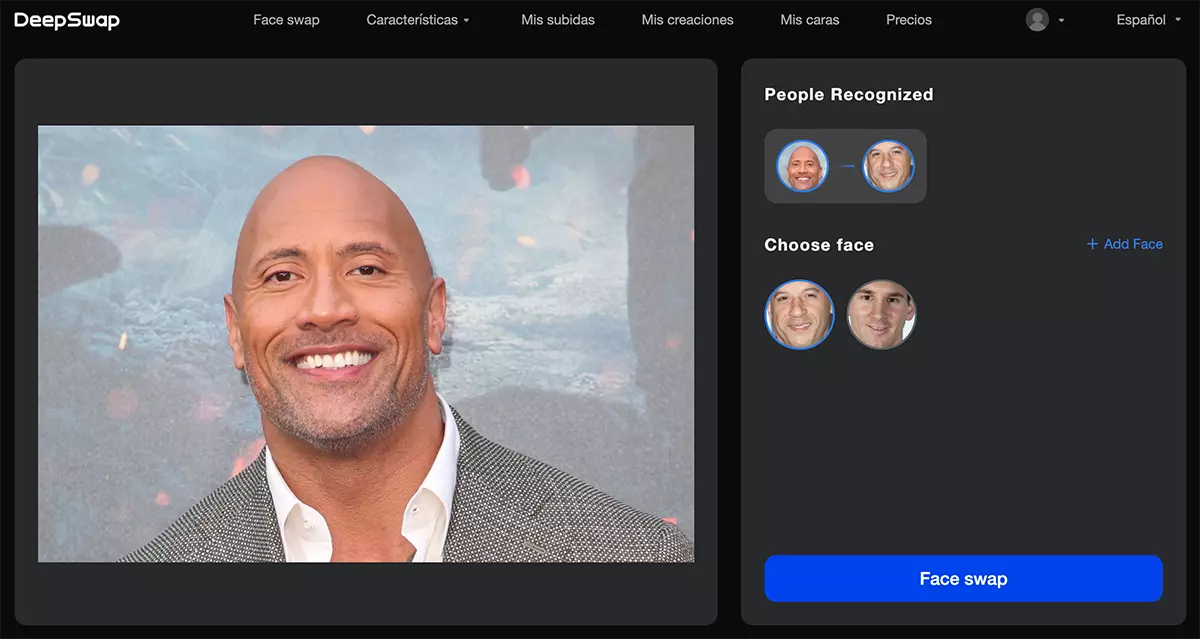Click the Vin Diesel target face in People Recognized
Screen dimensions: 1200x639
pyautogui.click(x=888, y=166)
